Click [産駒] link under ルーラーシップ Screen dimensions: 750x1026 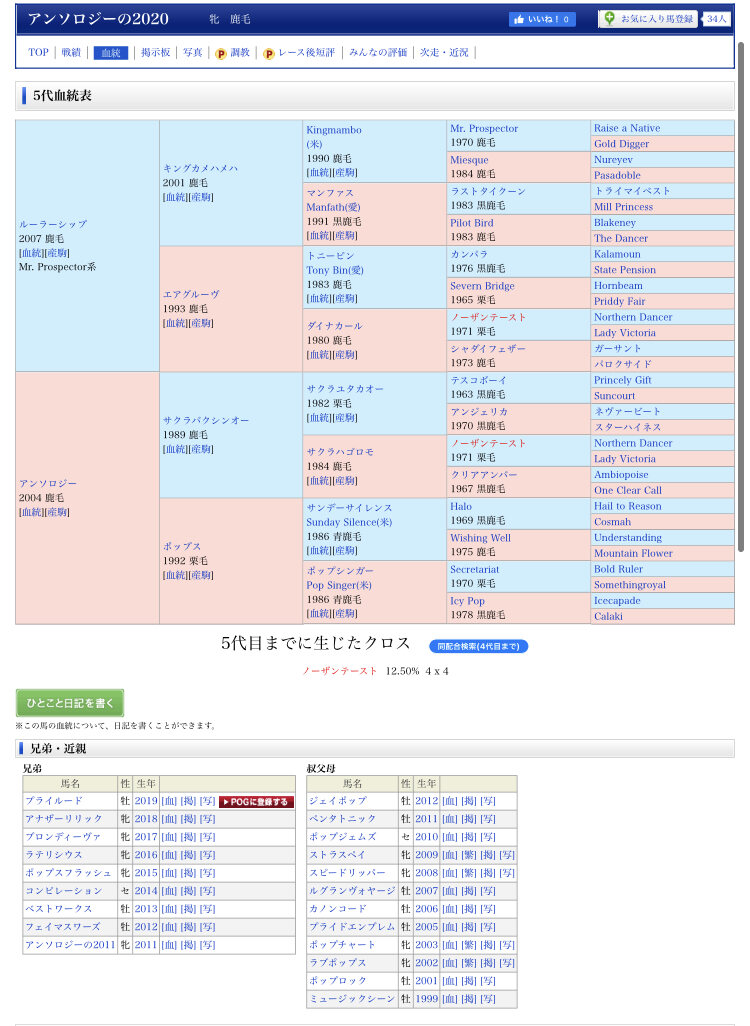coord(56,253)
